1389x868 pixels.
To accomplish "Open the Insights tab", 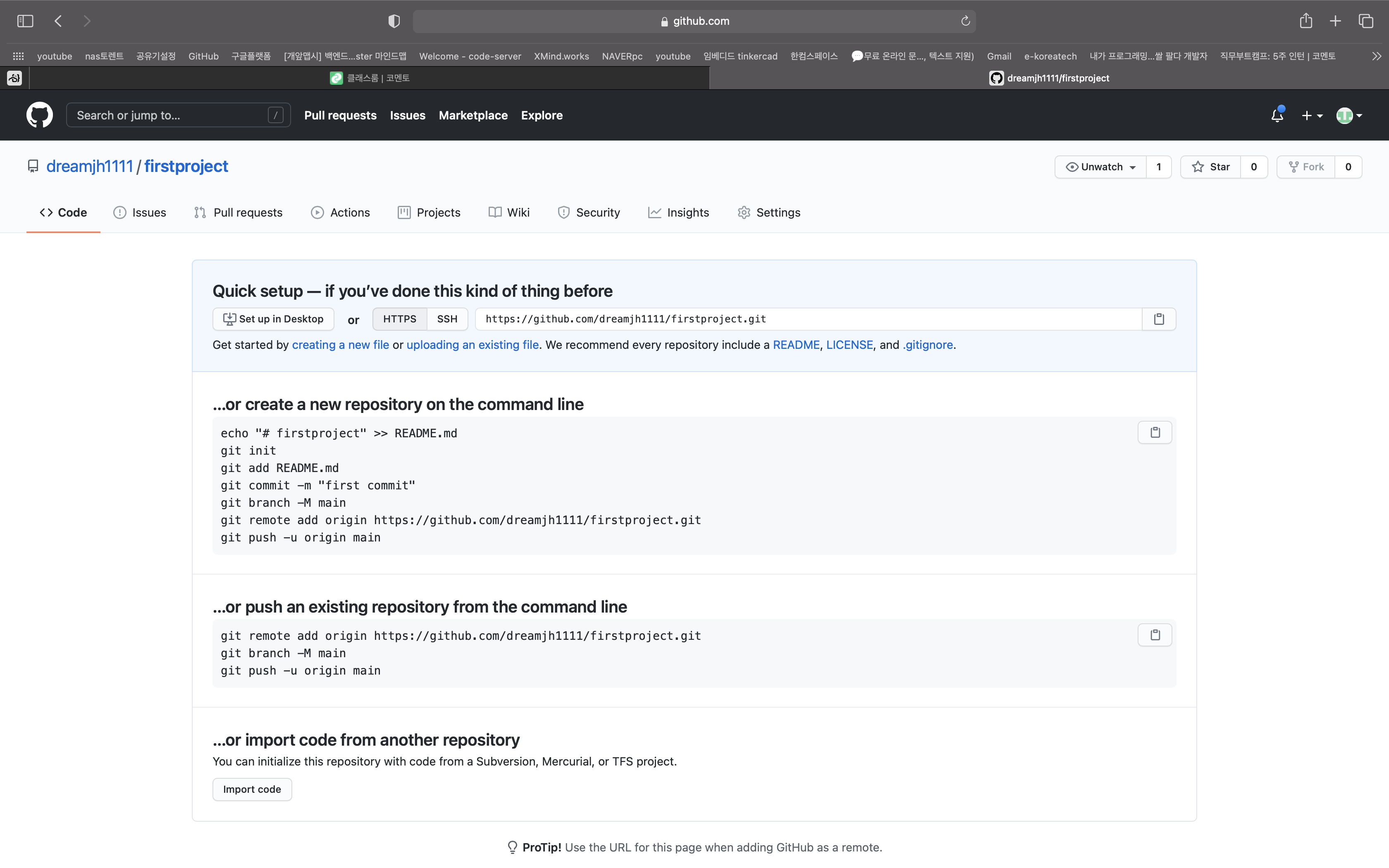I will 678,212.
